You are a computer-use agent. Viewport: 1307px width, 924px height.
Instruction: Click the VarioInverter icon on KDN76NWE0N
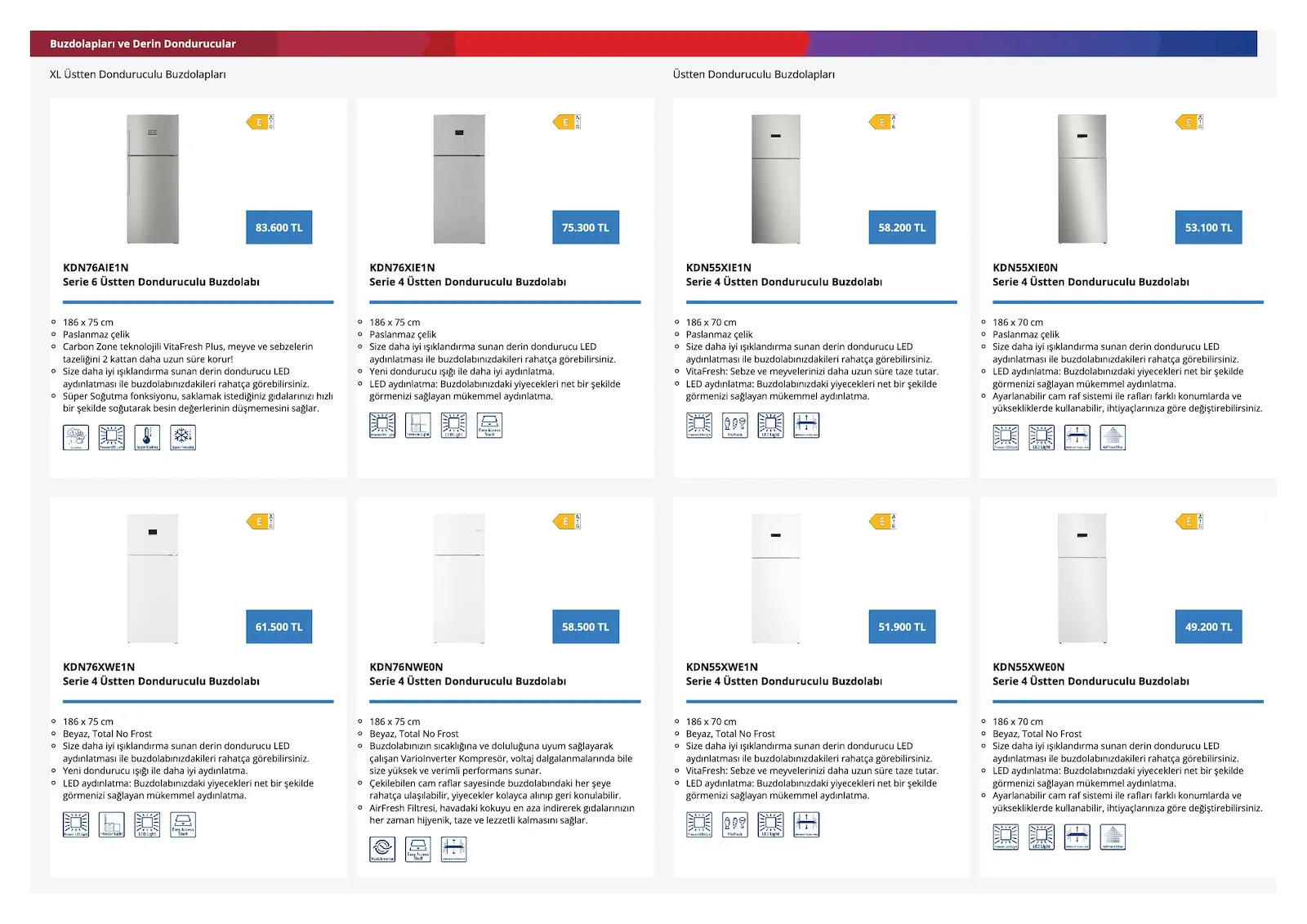click(382, 850)
